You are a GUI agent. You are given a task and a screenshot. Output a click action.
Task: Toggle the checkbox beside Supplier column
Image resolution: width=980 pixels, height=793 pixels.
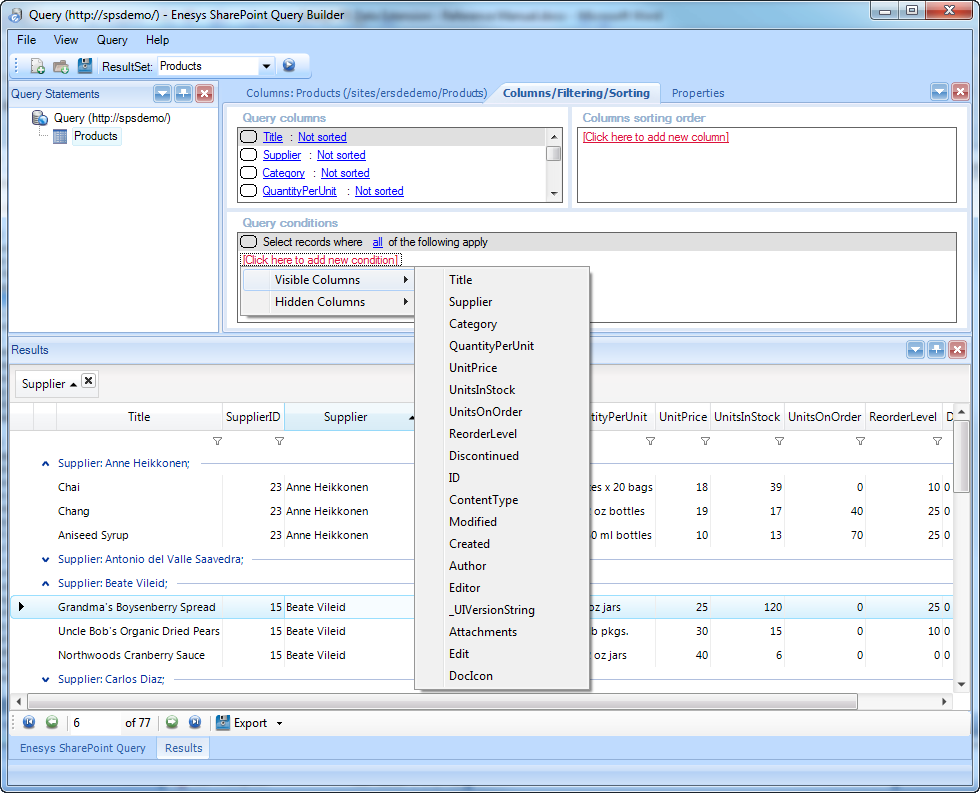point(249,155)
